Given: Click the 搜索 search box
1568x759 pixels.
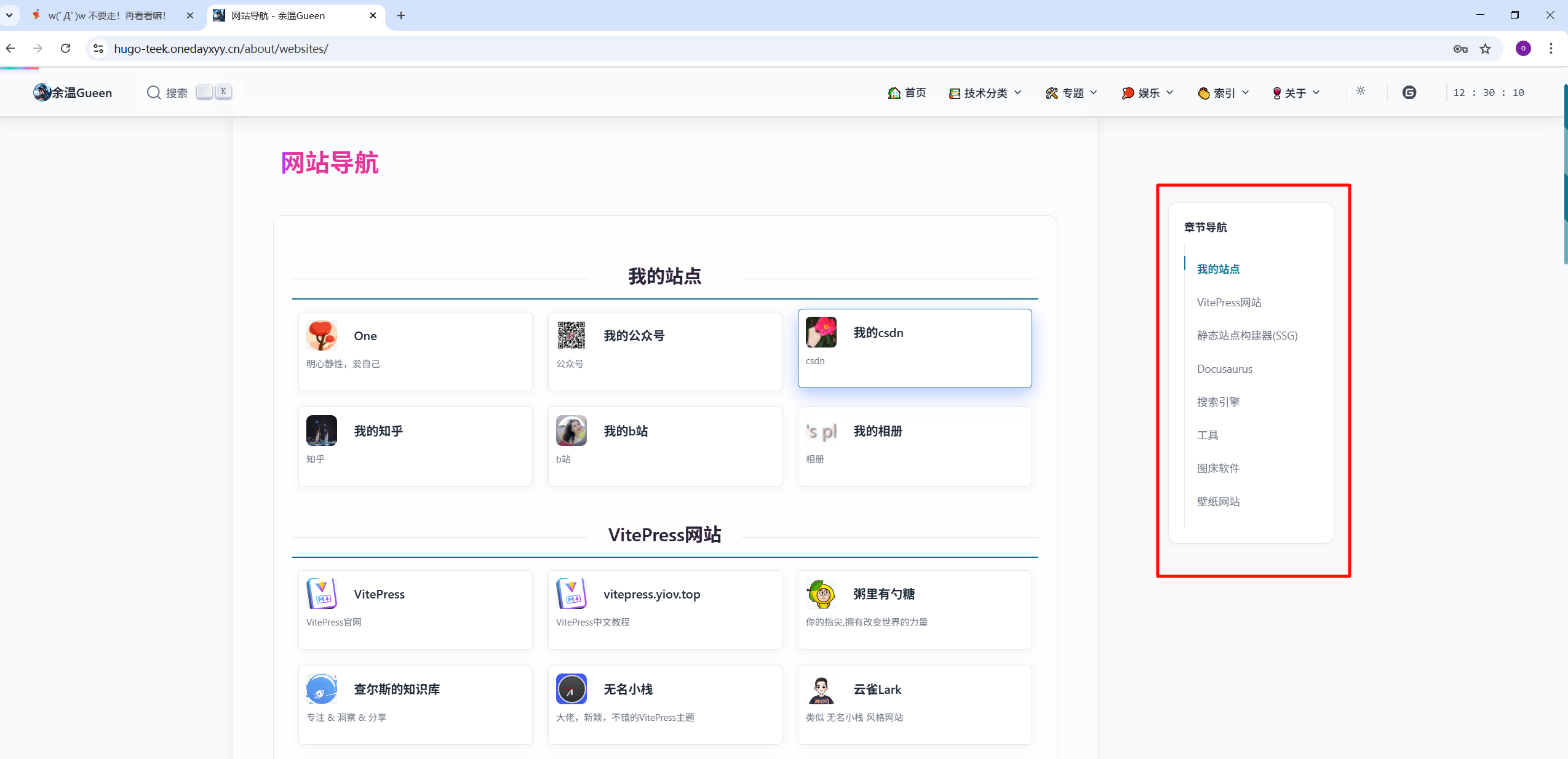Looking at the screenshot, I should point(176,93).
